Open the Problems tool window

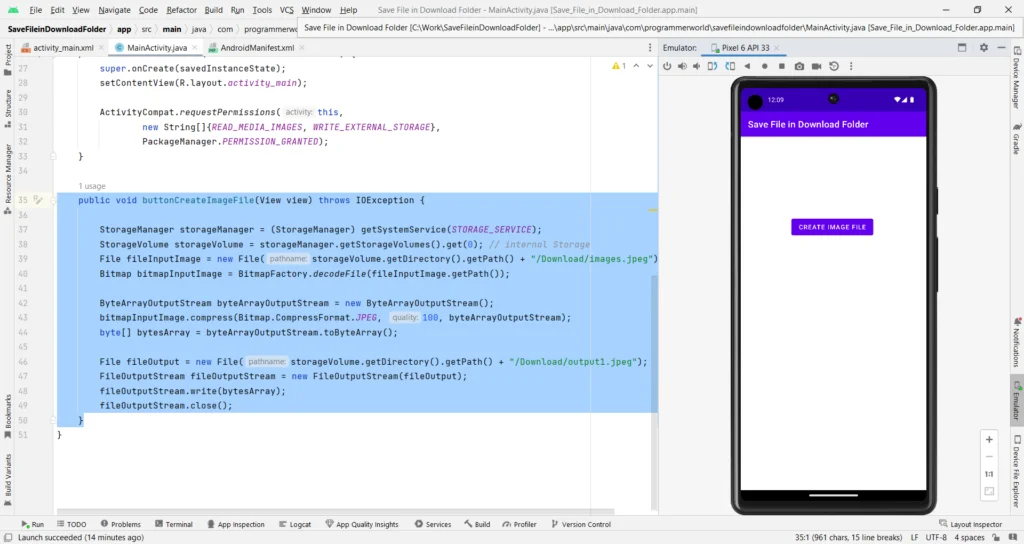point(121,524)
